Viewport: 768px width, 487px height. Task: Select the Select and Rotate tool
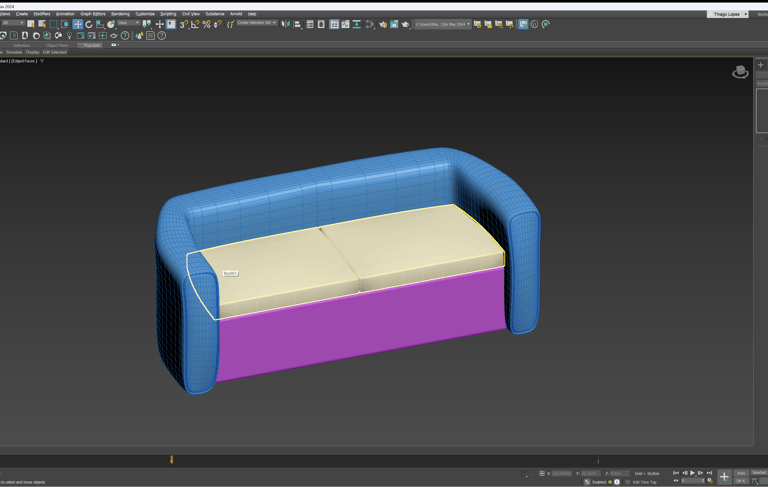(89, 24)
